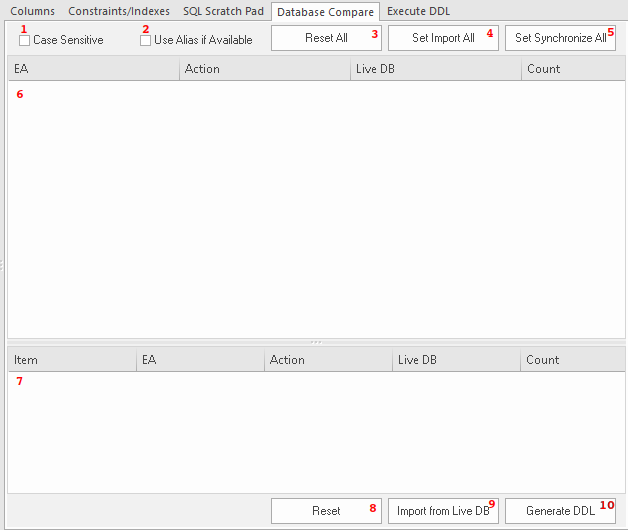
Task: Click Import from Live DB button
Action: [443, 511]
